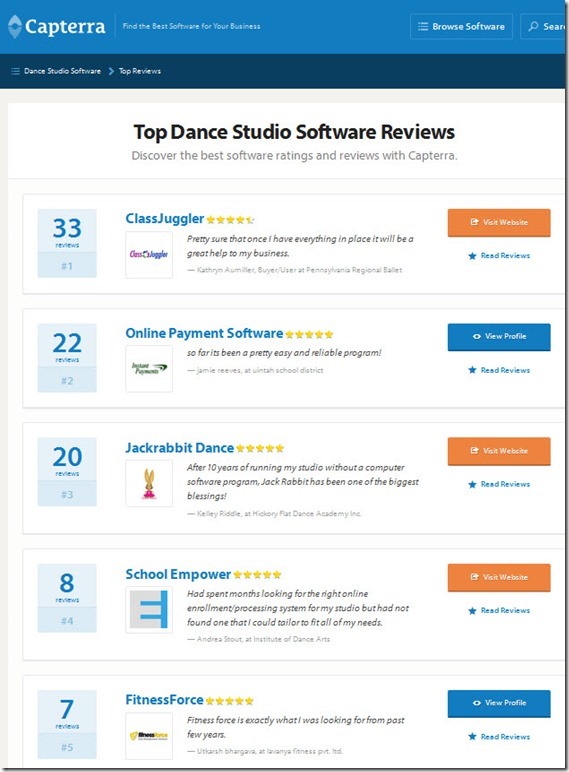The width and height of the screenshot is (569, 772).
Task: Open the Online Payment Software title link
Action: 204,333
